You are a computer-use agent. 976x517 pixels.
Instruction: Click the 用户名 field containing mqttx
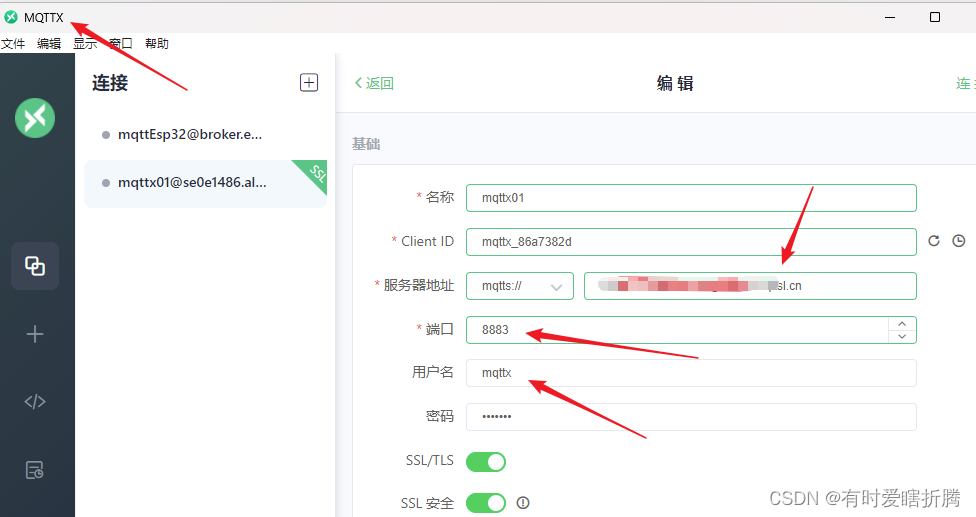(x=691, y=373)
